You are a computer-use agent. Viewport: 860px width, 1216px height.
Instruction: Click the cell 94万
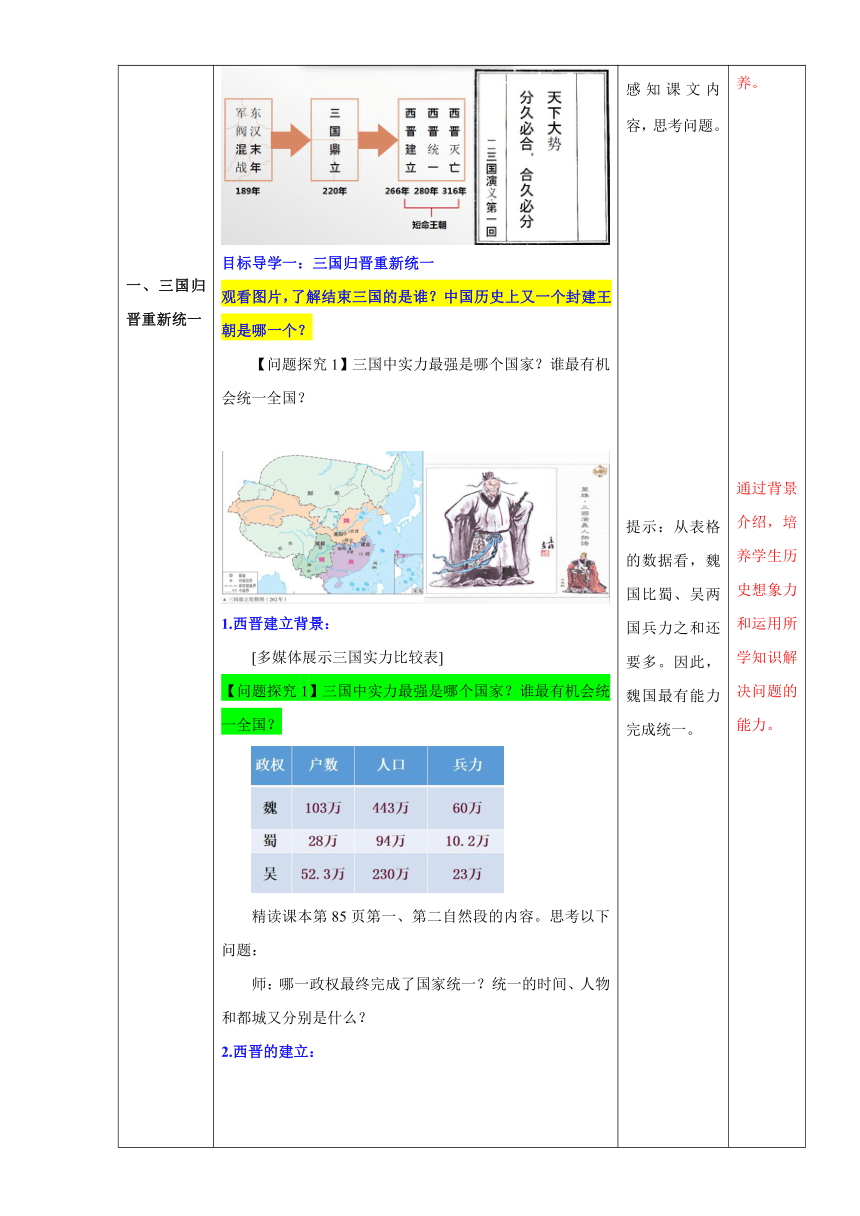(x=390, y=841)
